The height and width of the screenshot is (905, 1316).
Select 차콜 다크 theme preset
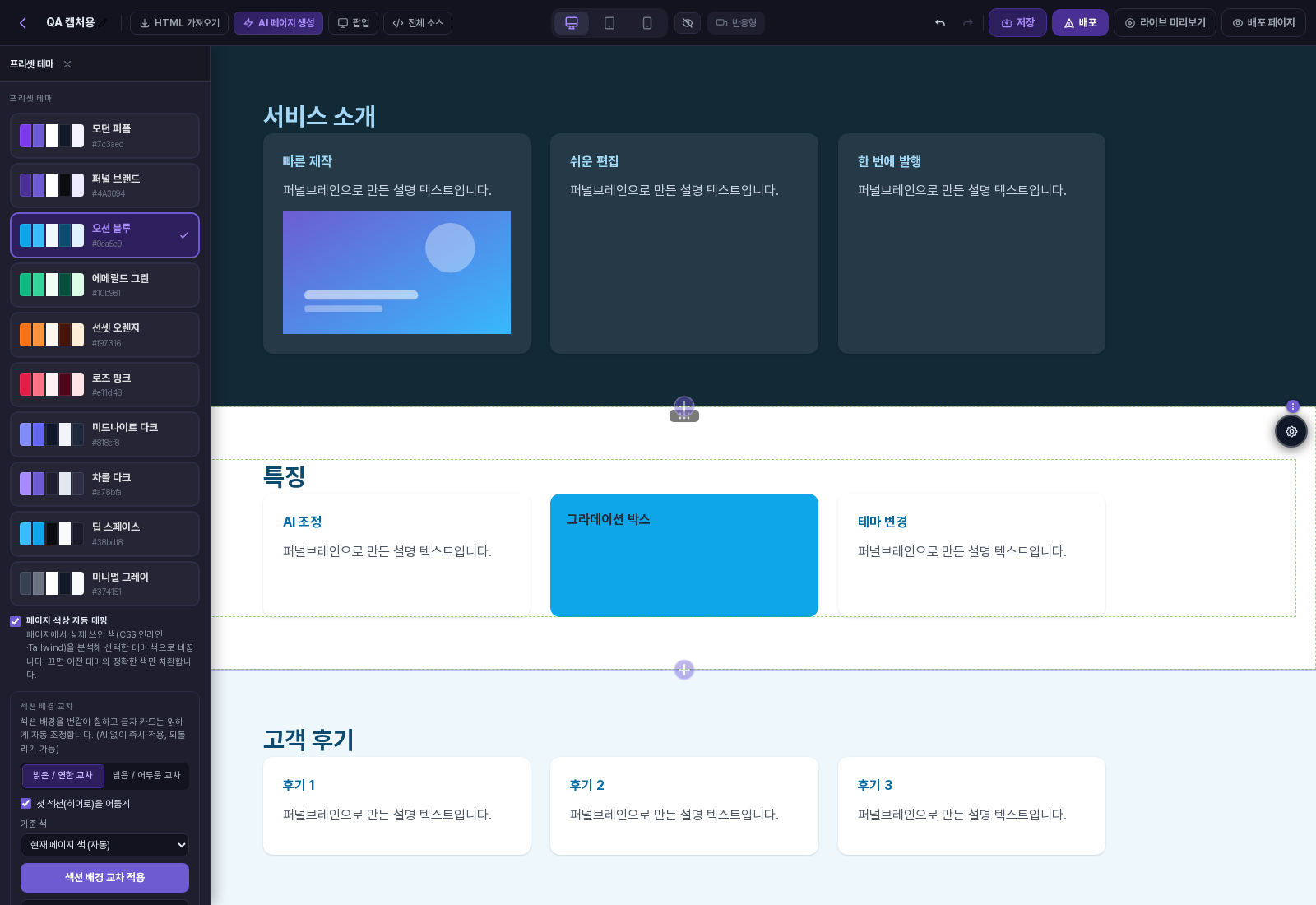pyautogui.click(x=105, y=484)
